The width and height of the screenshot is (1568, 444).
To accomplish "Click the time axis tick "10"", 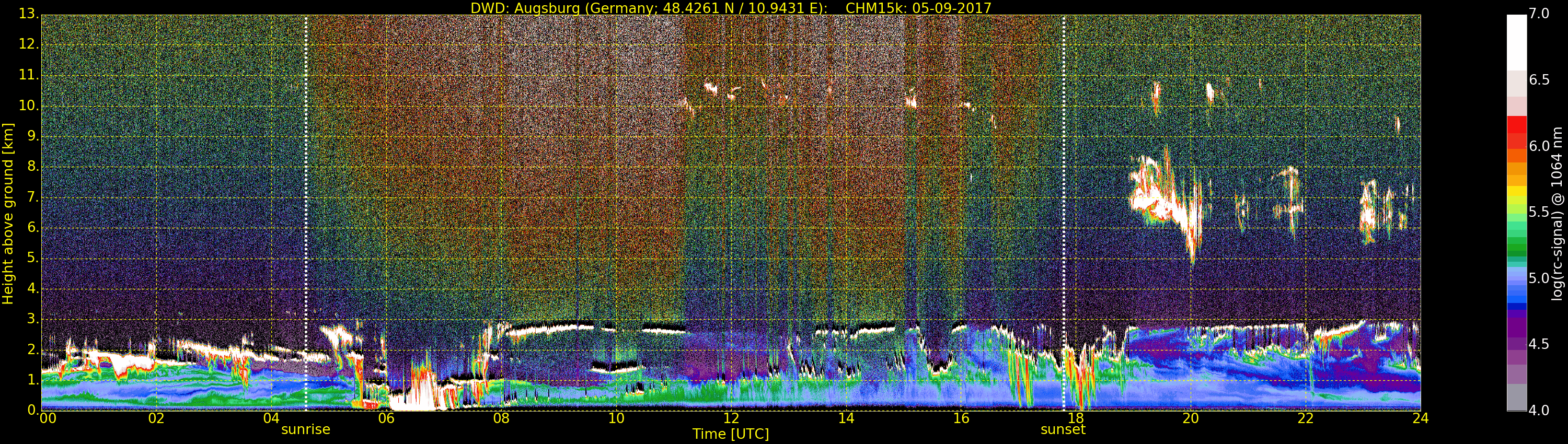I will click(x=616, y=418).
